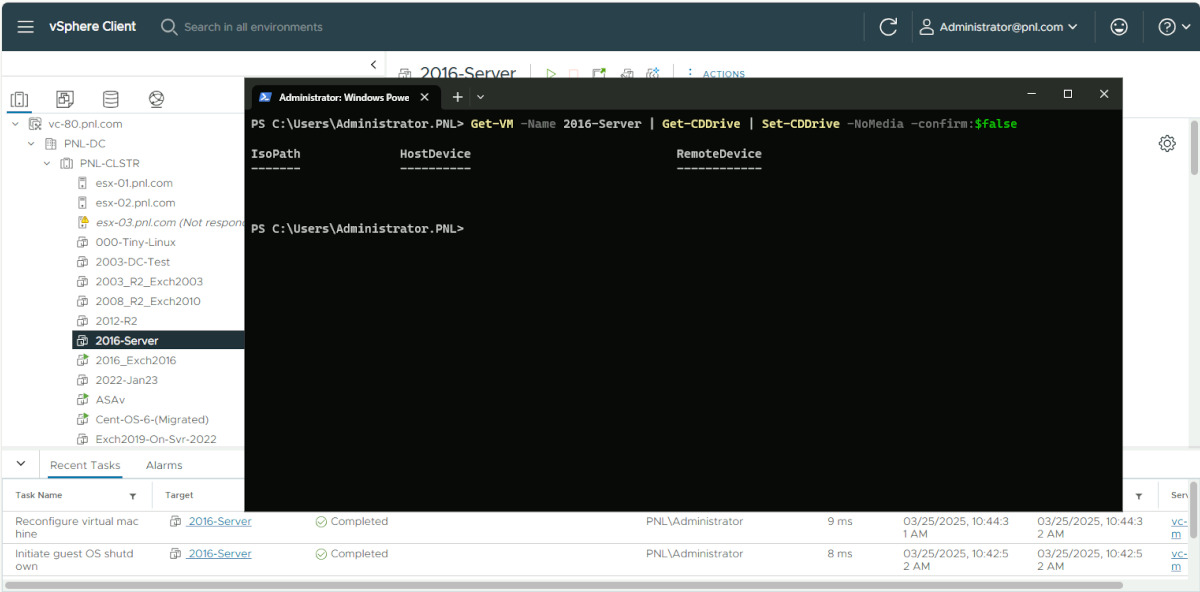Click the column filter icon beside the Server column
This screenshot has width=1200, height=592.
point(1139,496)
